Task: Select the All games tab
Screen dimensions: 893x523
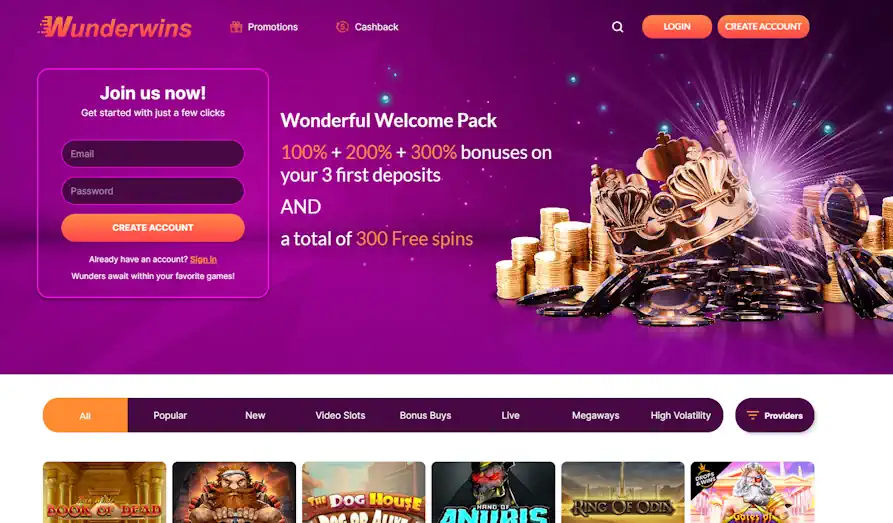Action: tap(85, 415)
